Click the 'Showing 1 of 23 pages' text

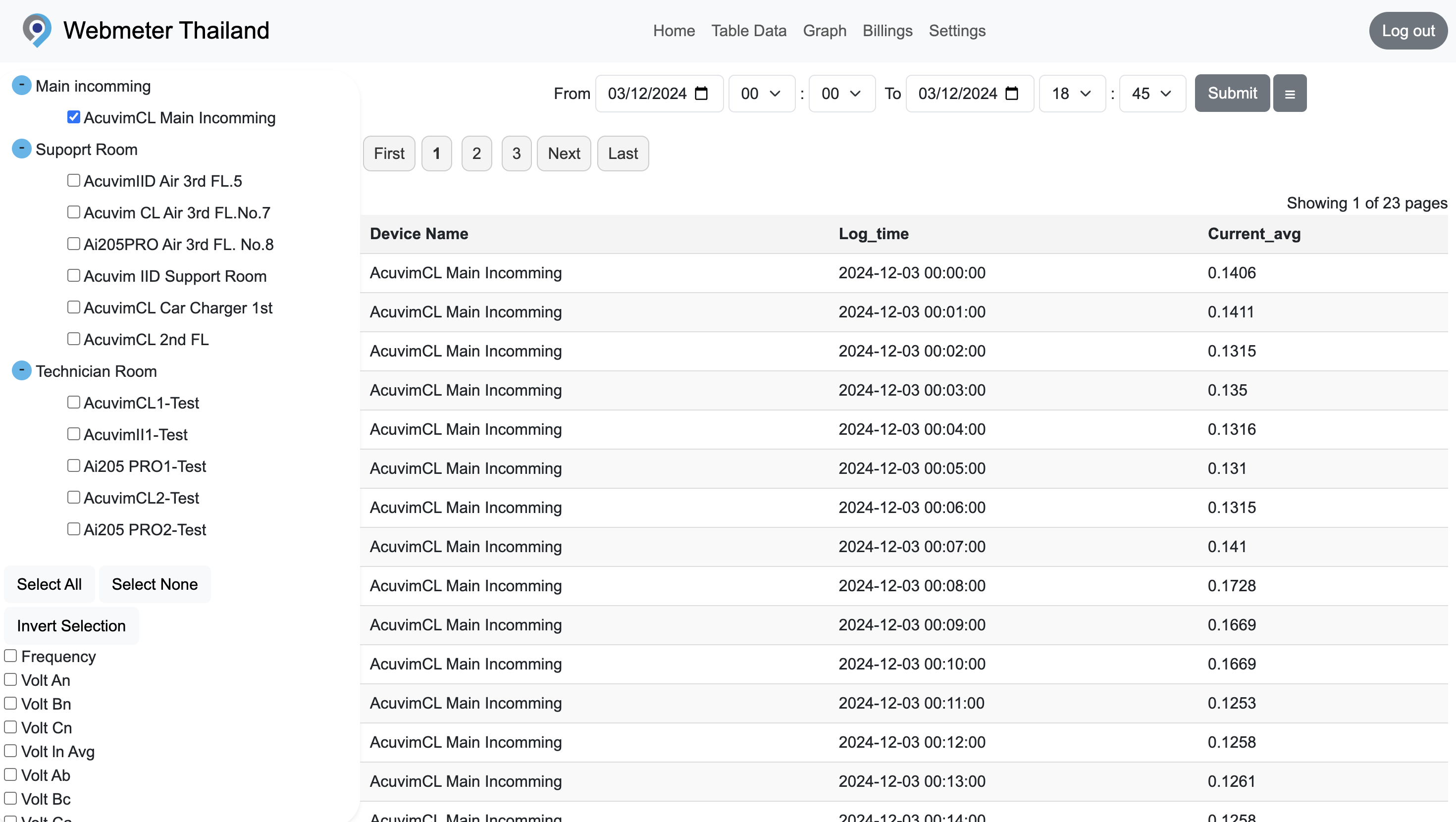(x=1367, y=203)
